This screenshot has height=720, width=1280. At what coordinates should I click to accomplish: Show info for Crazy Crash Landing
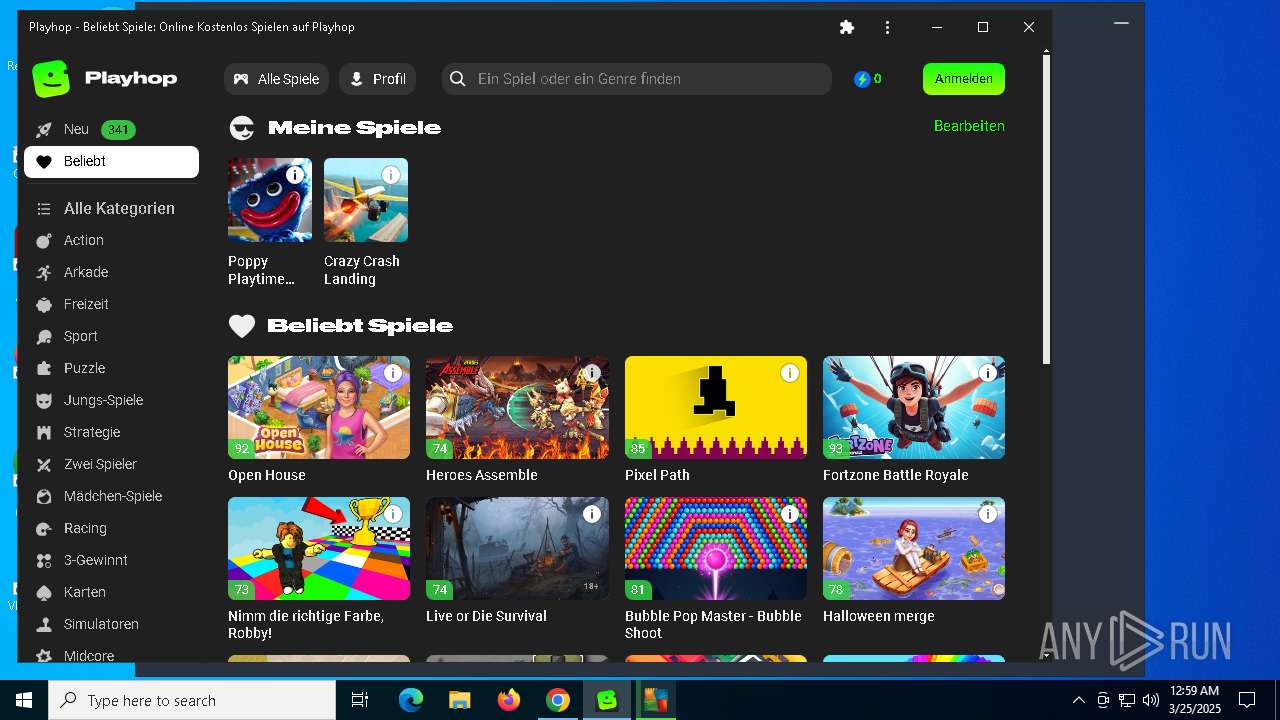(390, 175)
